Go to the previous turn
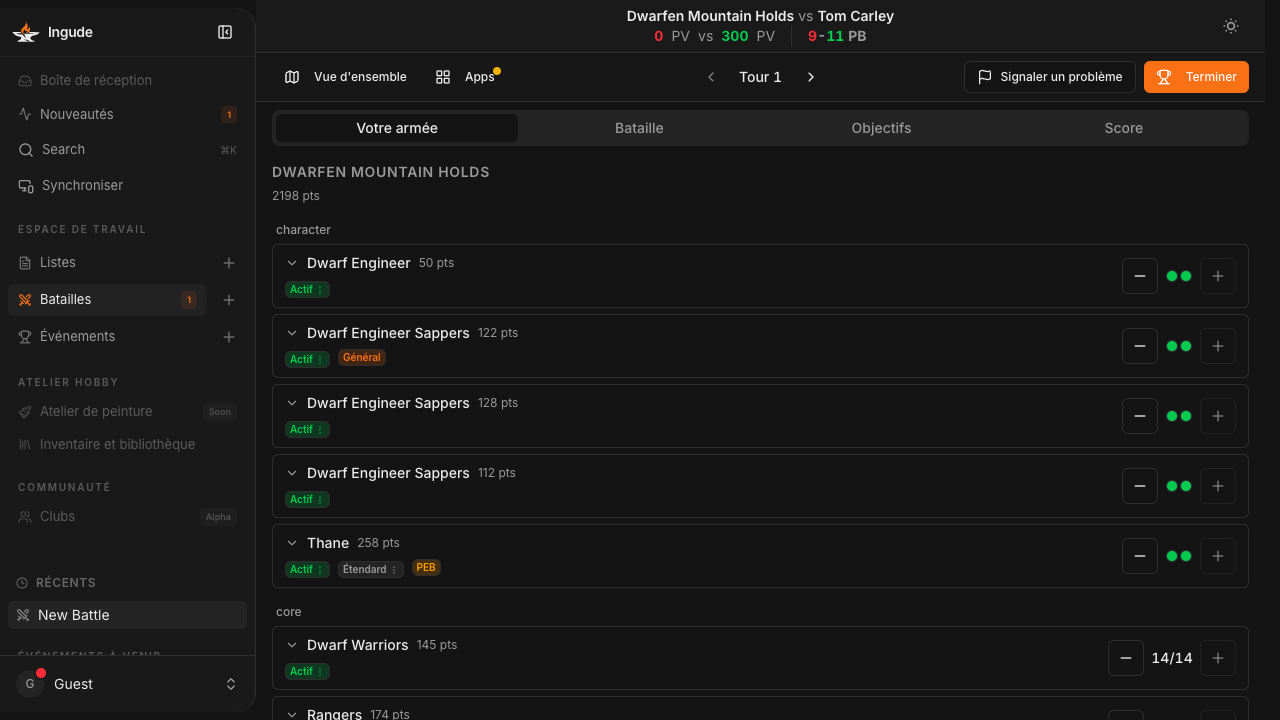The height and width of the screenshot is (720, 1280). point(711,77)
